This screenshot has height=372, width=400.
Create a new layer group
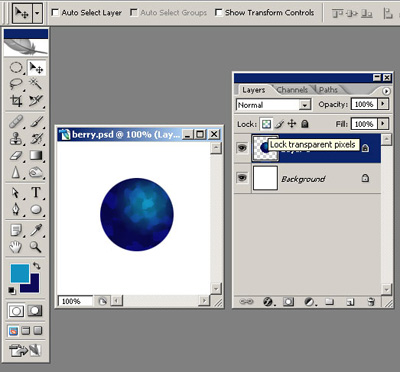tap(330, 302)
